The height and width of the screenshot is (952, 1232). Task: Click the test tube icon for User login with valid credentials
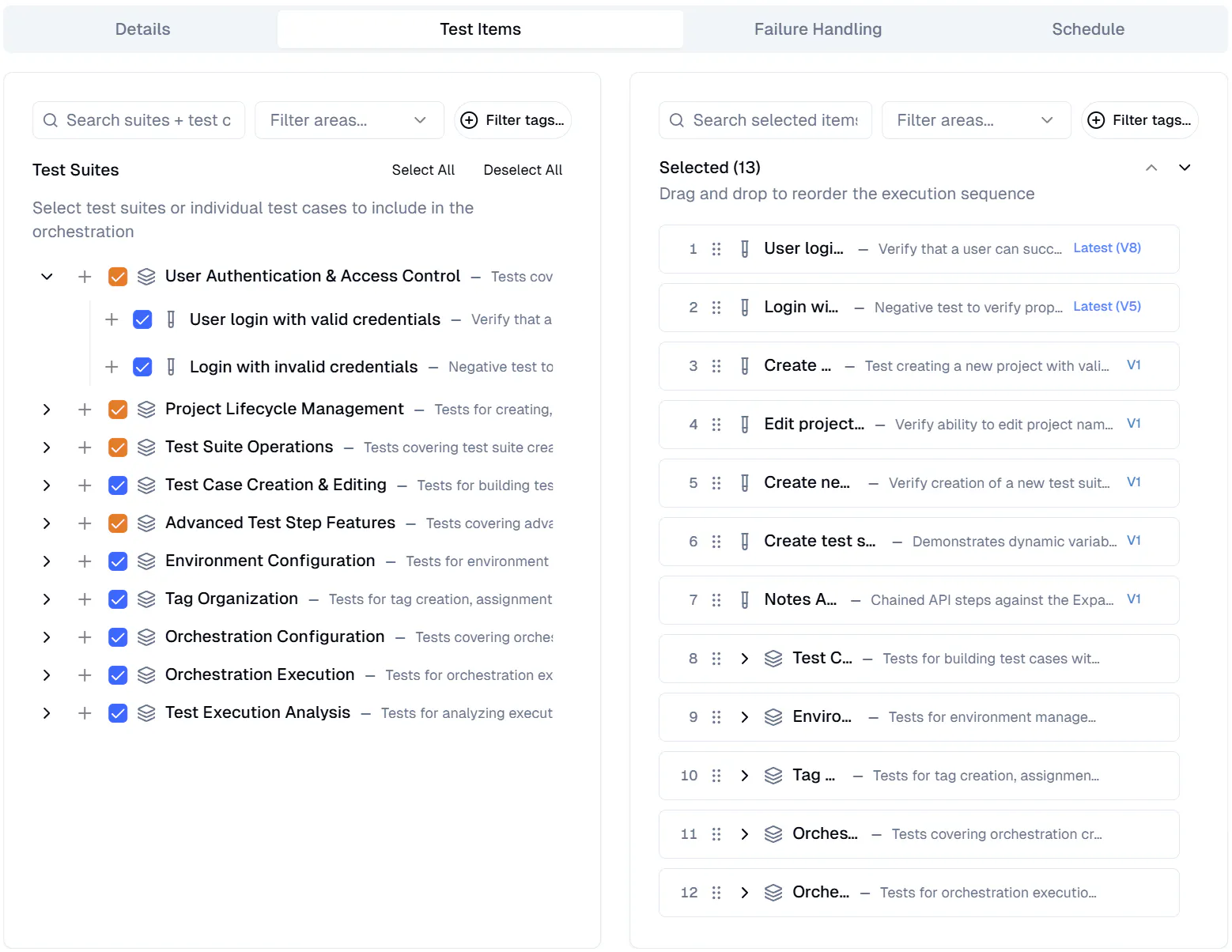tap(171, 319)
